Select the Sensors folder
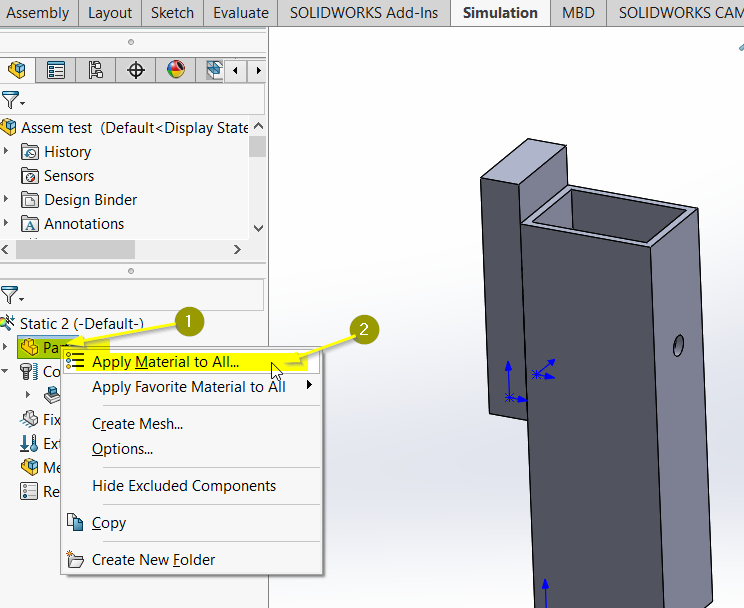 point(57,176)
